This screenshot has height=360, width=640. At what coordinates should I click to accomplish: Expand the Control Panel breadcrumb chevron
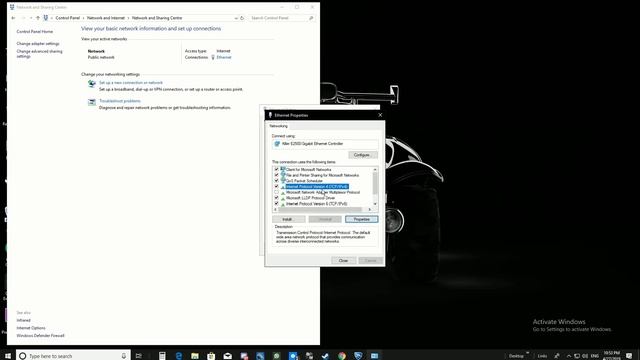click(83, 18)
